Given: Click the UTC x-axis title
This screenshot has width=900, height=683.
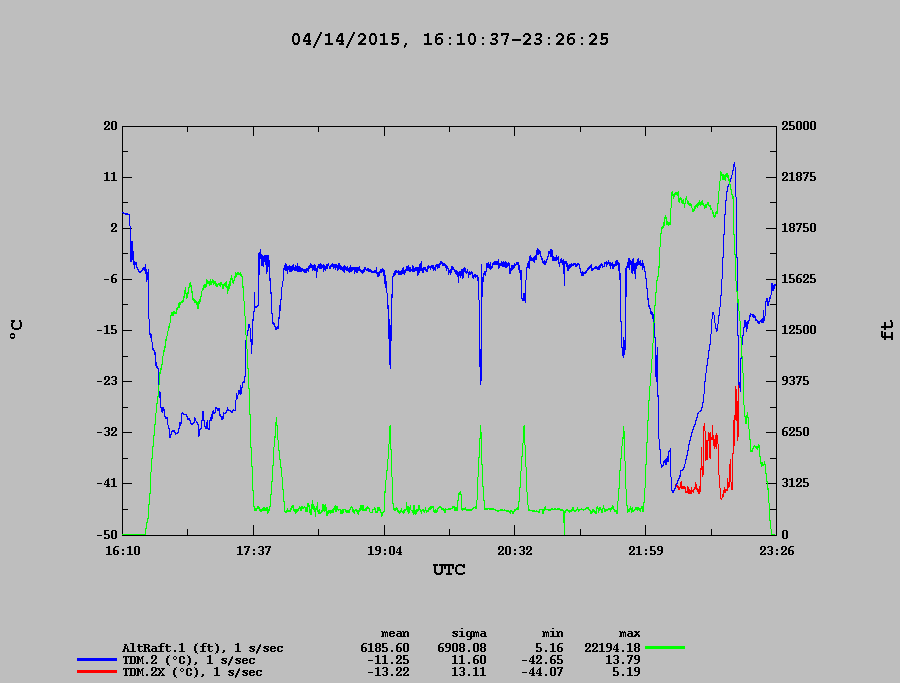Looking at the screenshot, I should click(x=449, y=570).
